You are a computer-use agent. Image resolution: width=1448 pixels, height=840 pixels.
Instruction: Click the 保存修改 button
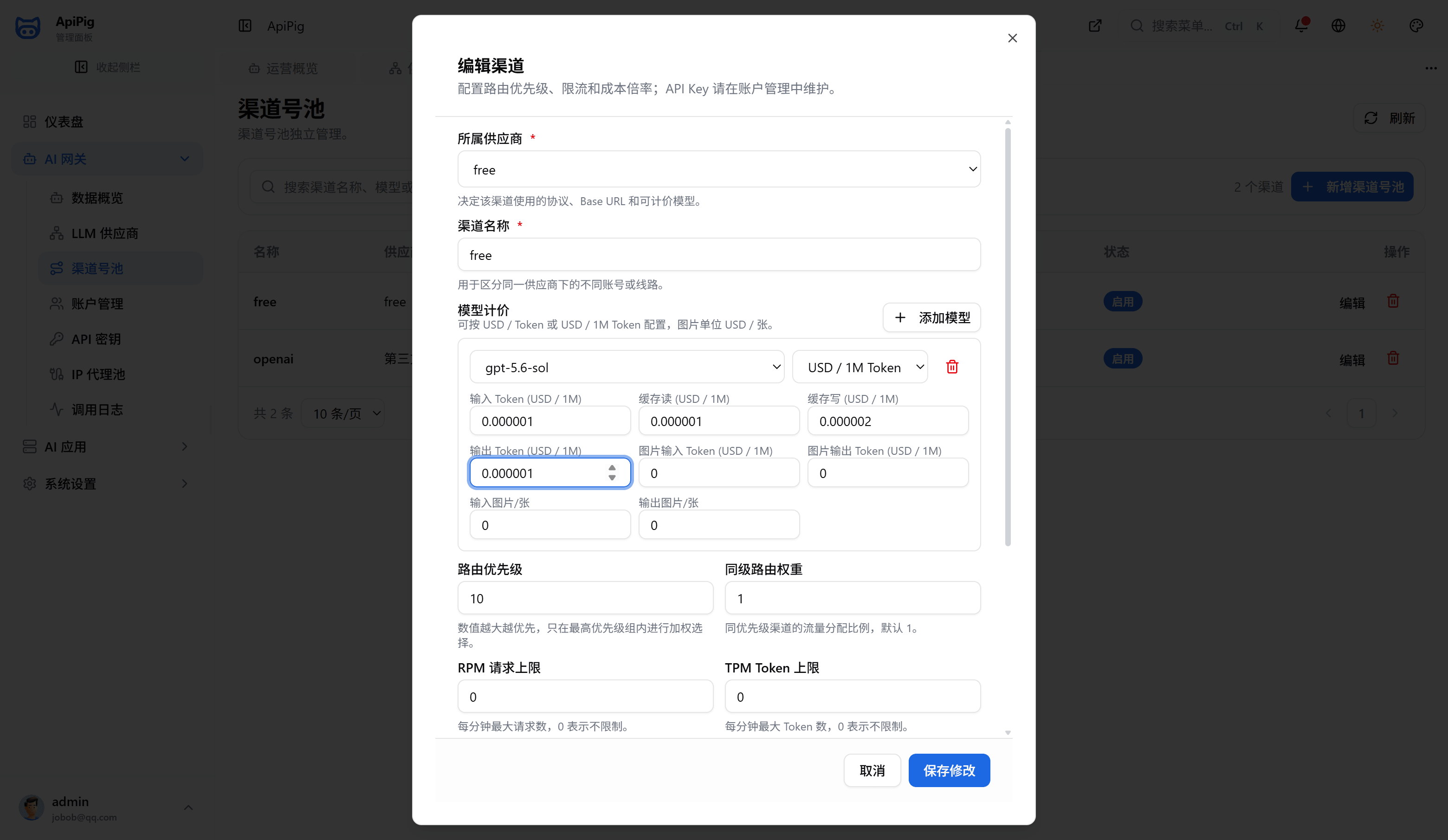point(949,770)
